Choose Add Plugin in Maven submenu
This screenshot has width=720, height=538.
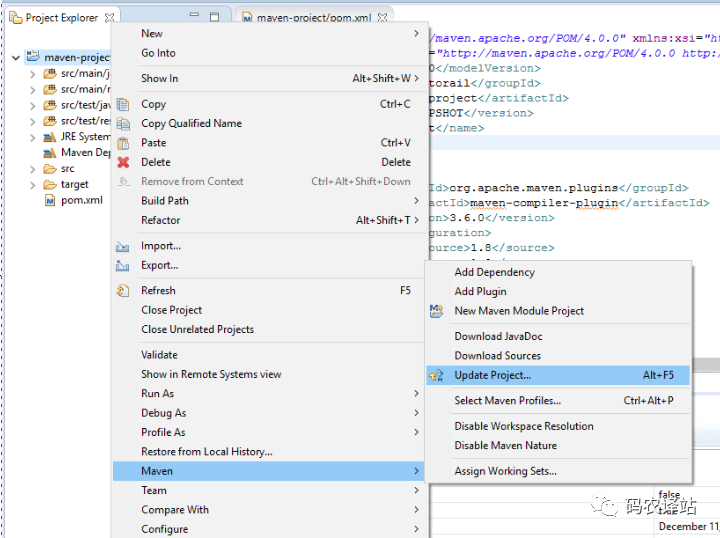(558, 291)
